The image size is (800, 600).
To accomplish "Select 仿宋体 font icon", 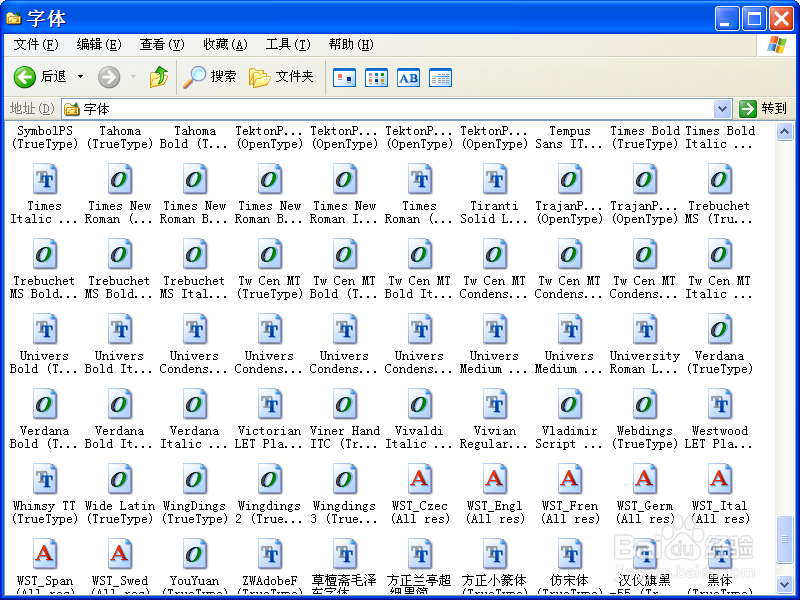I will tap(570, 554).
